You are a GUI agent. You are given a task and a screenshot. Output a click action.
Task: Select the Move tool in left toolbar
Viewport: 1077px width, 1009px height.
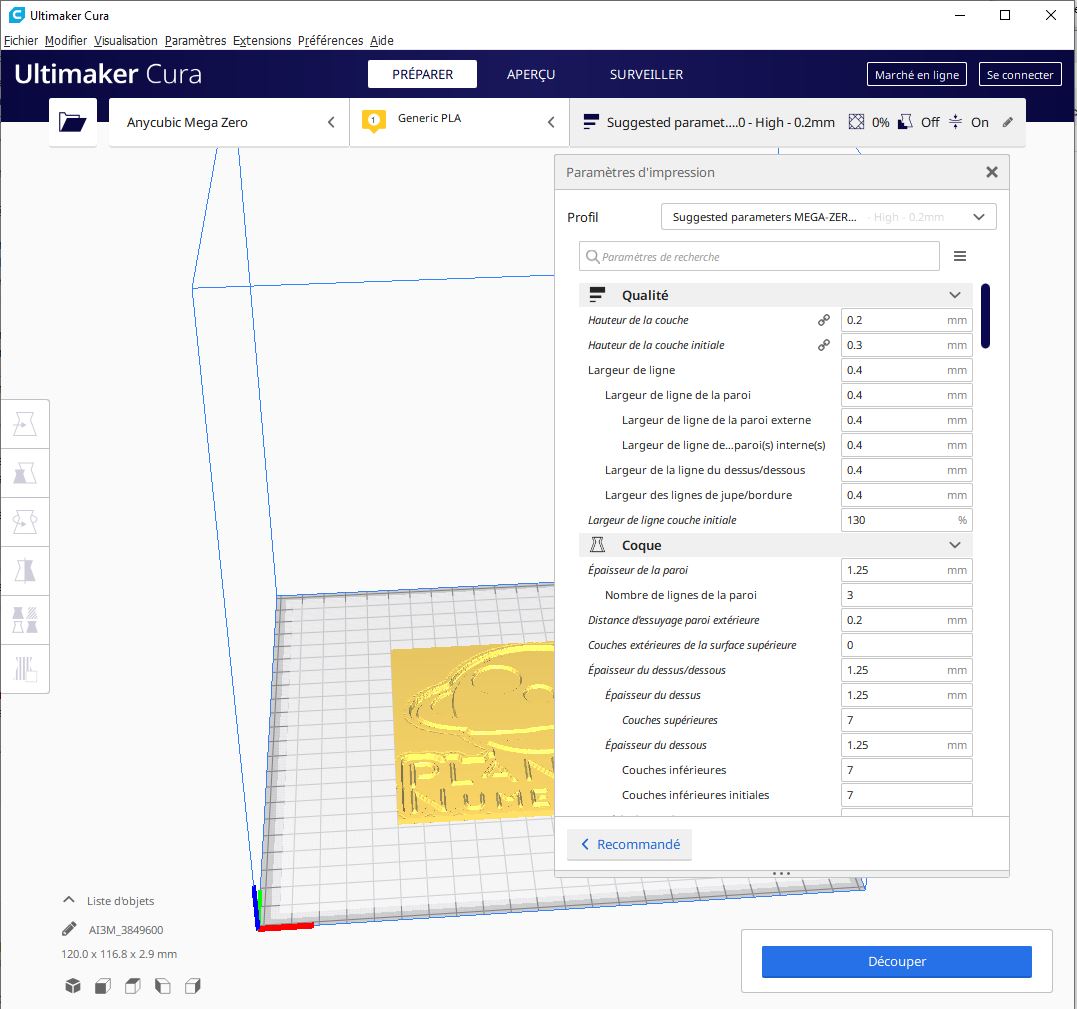[25, 424]
